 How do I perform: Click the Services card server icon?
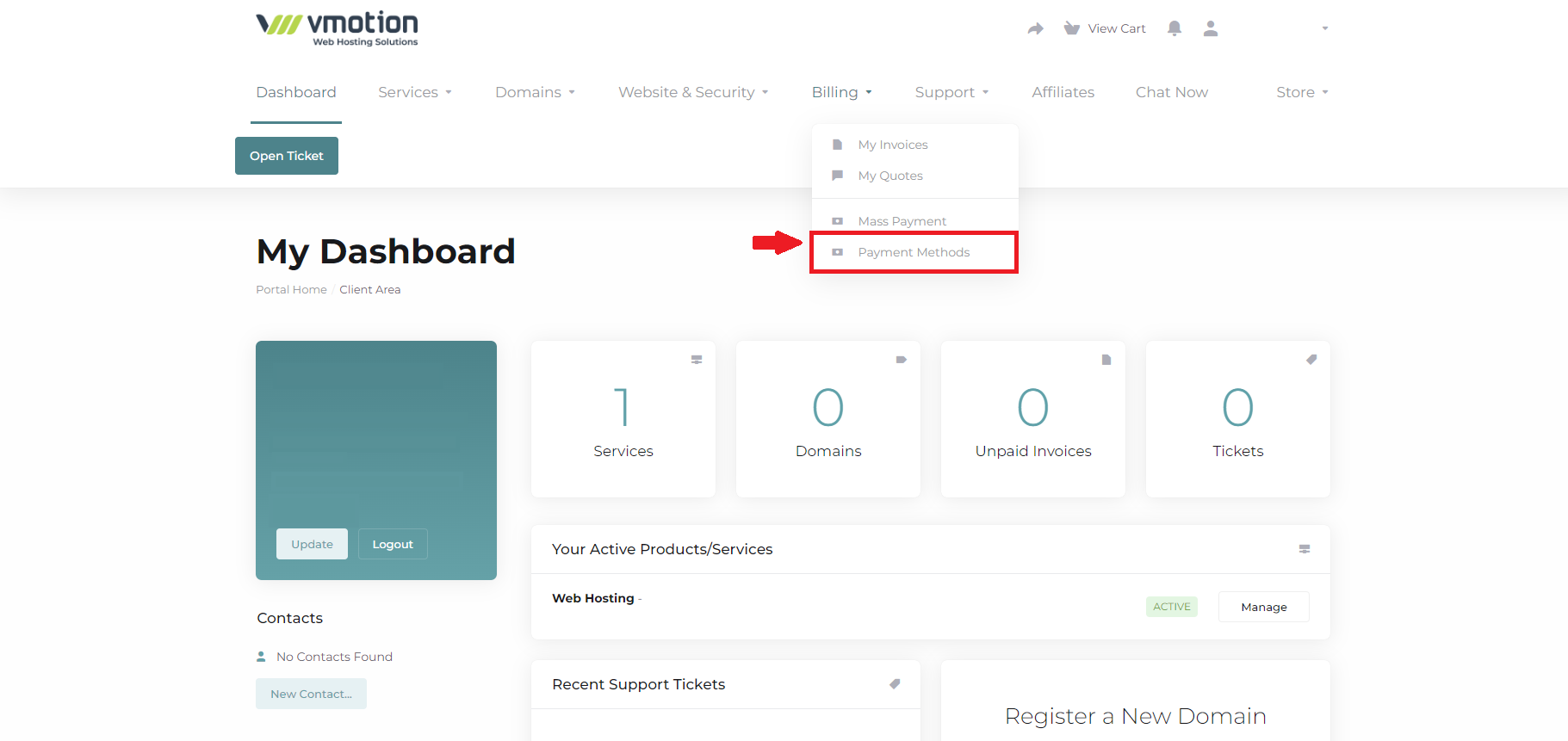coord(697,360)
